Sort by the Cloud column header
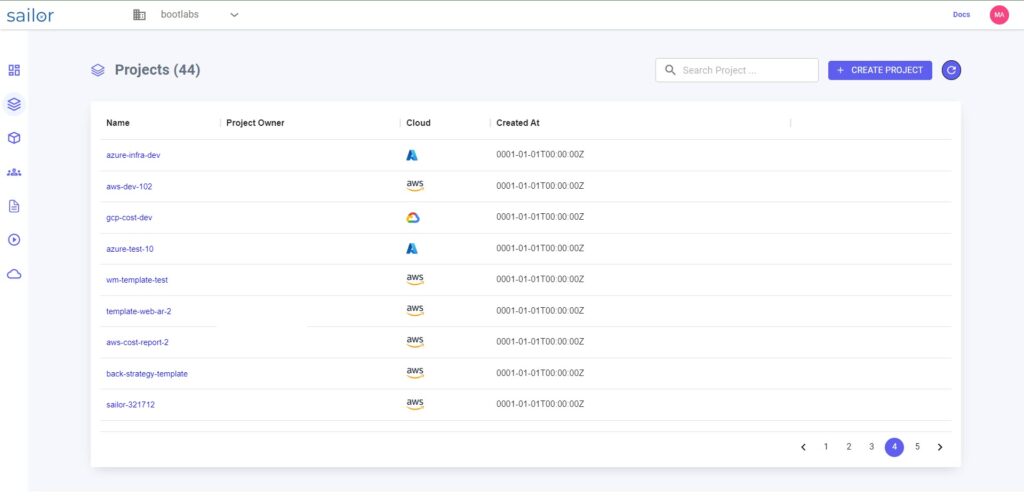Viewport: 1024px width, 497px height. coord(419,123)
